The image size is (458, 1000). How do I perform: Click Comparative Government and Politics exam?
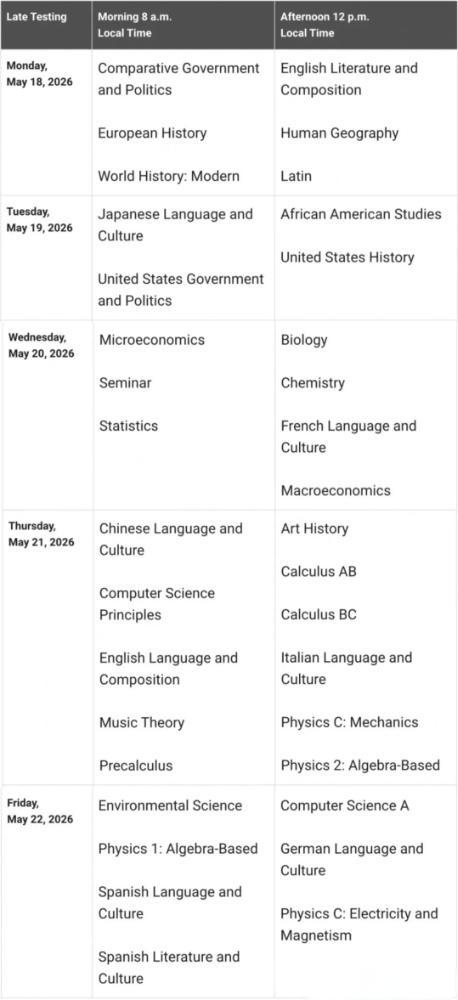(179, 78)
